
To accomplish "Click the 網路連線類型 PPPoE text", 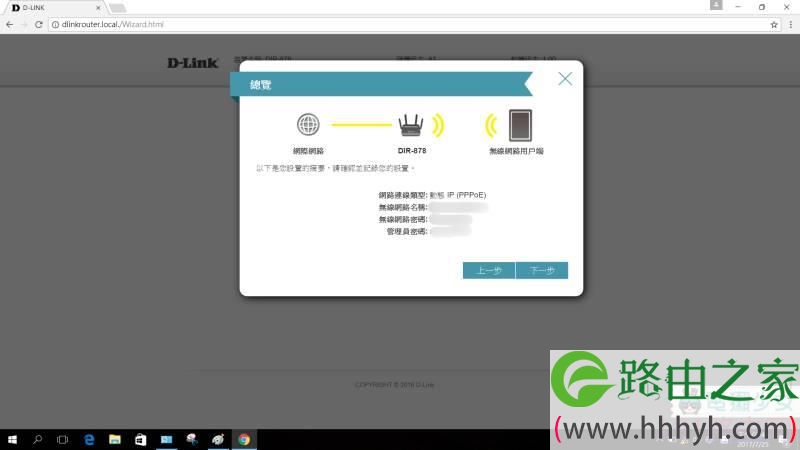I will (x=432, y=195).
